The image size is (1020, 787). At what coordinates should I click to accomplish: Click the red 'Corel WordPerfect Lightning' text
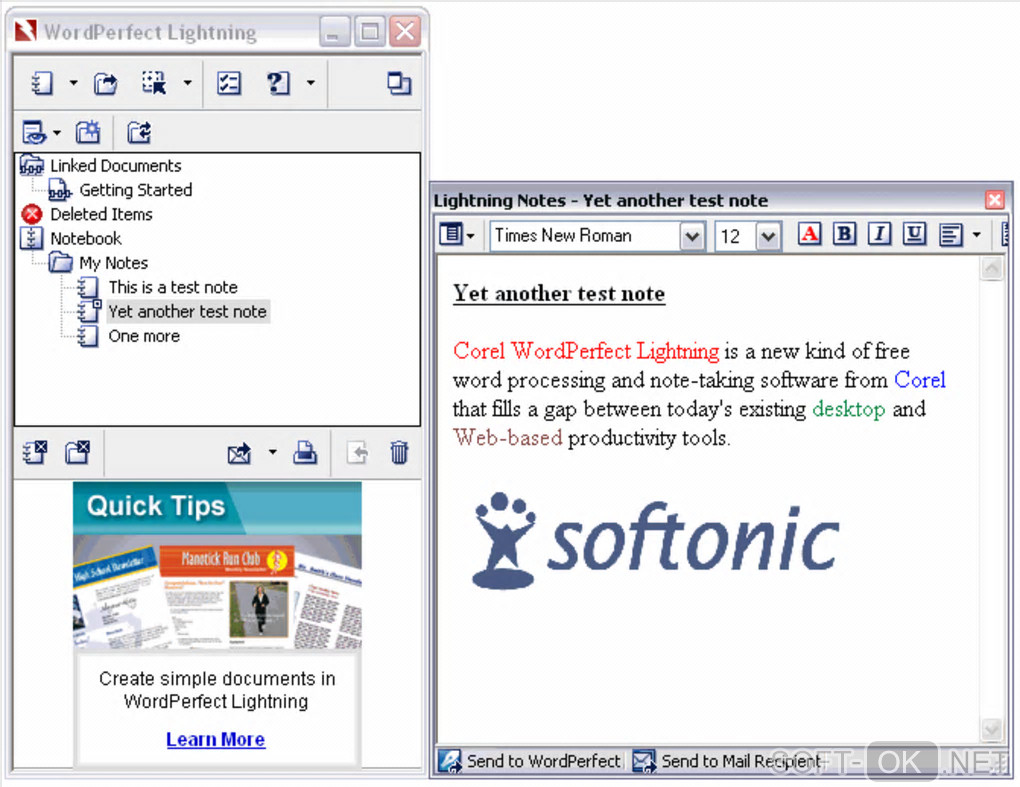pyautogui.click(x=586, y=351)
